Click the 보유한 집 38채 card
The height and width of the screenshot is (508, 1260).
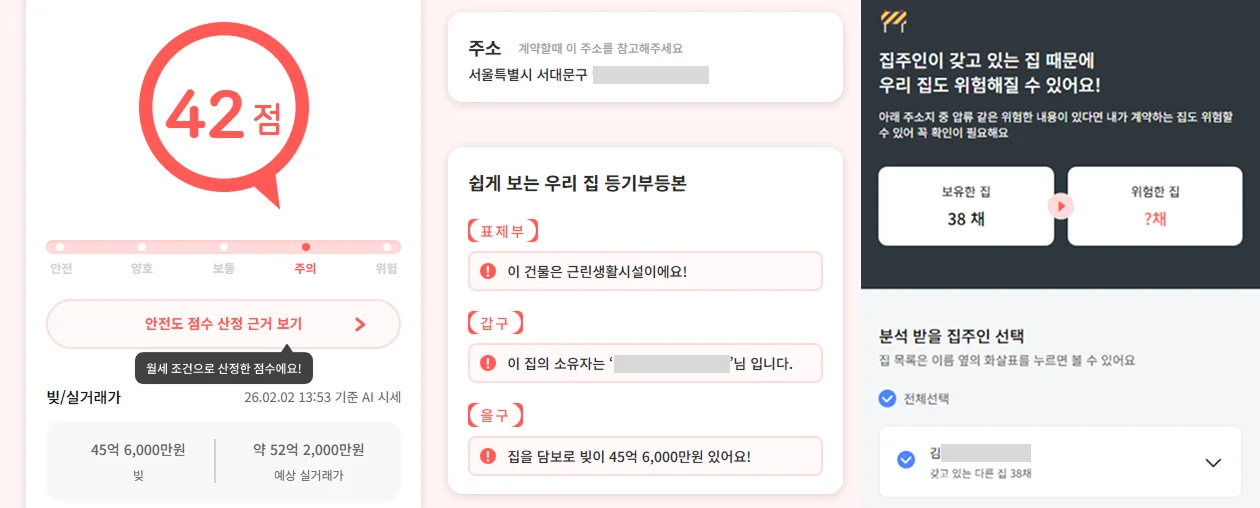click(965, 206)
